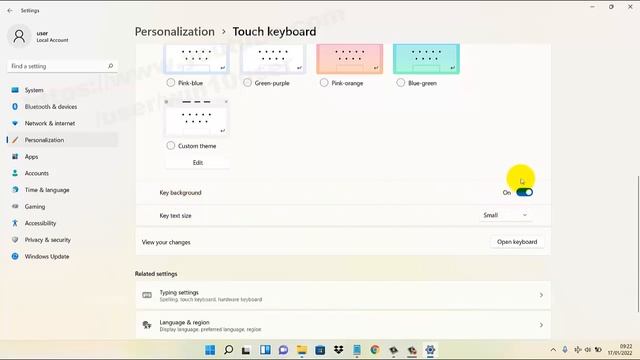The width and height of the screenshot is (640, 360).
Task: Go to Accounts settings category
Action: click(x=62, y=173)
